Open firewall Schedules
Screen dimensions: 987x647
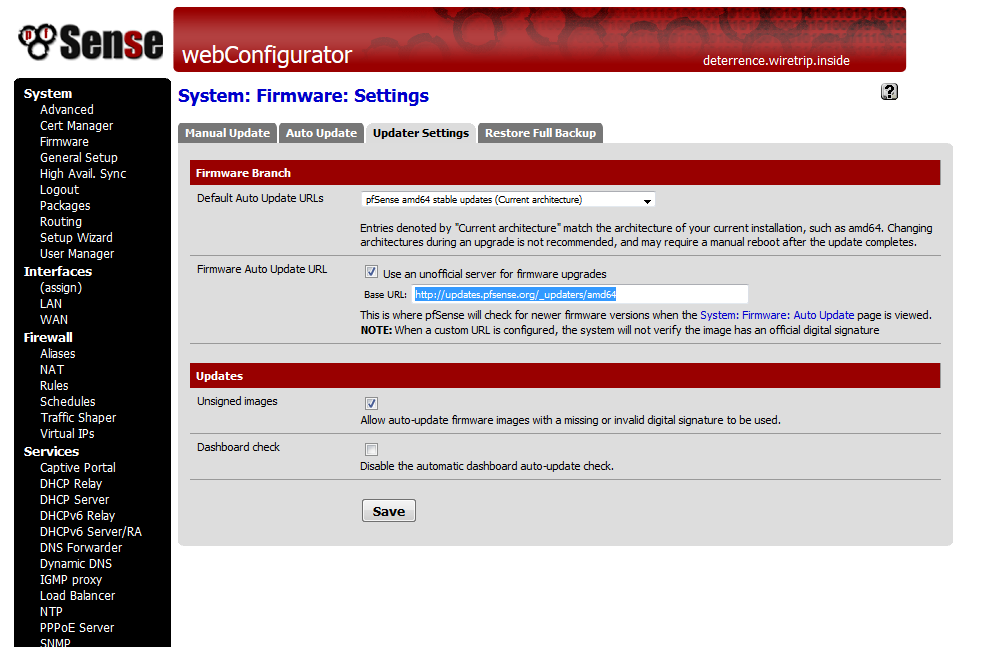point(67,402)
